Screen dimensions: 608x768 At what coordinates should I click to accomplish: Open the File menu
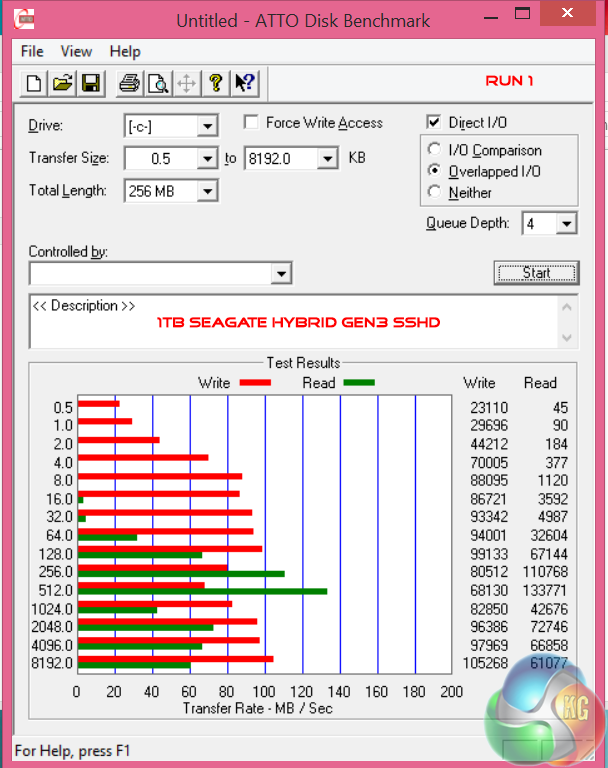tap(32, 51)
